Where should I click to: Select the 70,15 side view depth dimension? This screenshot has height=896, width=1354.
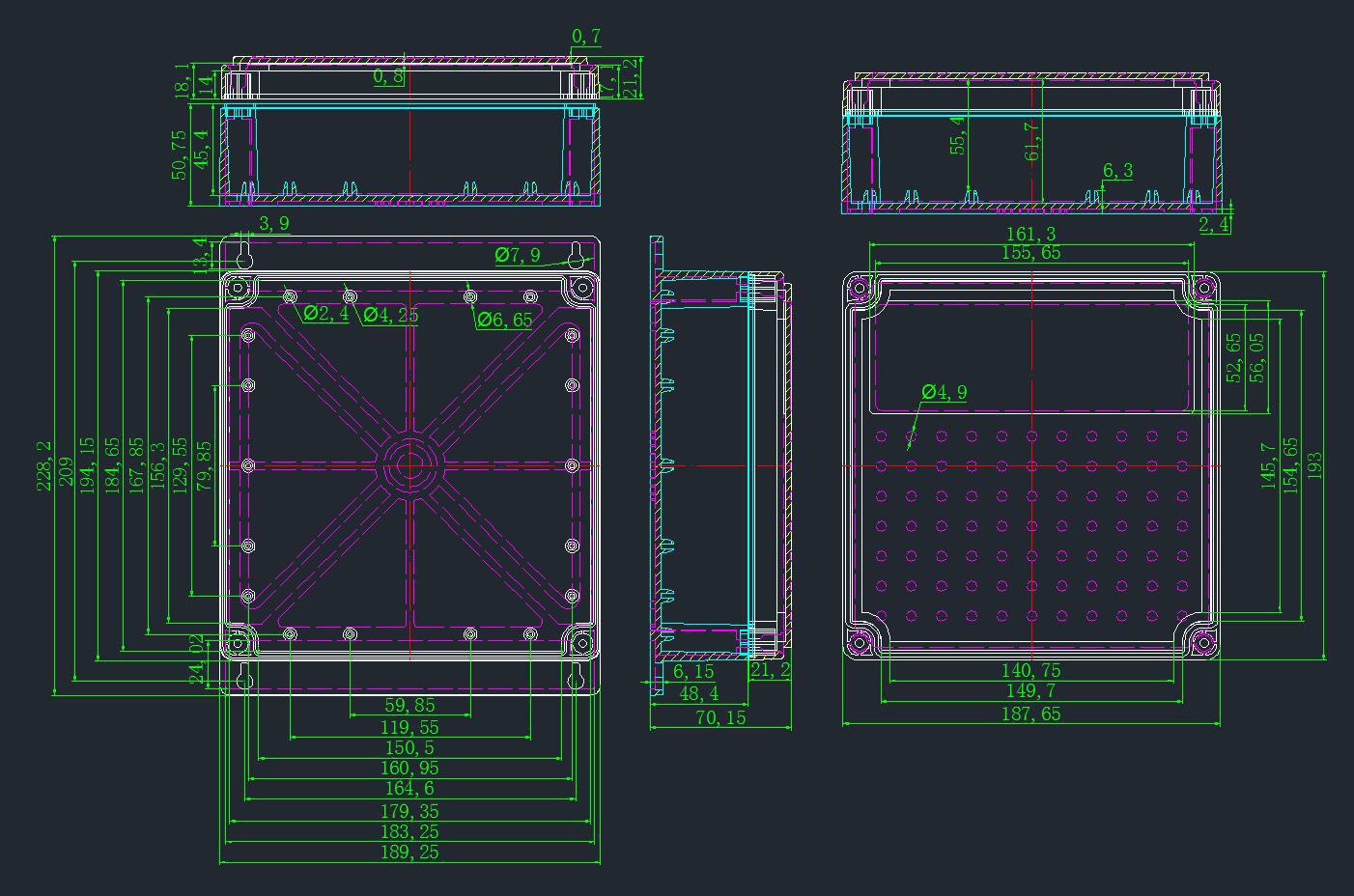pos(719,716)
